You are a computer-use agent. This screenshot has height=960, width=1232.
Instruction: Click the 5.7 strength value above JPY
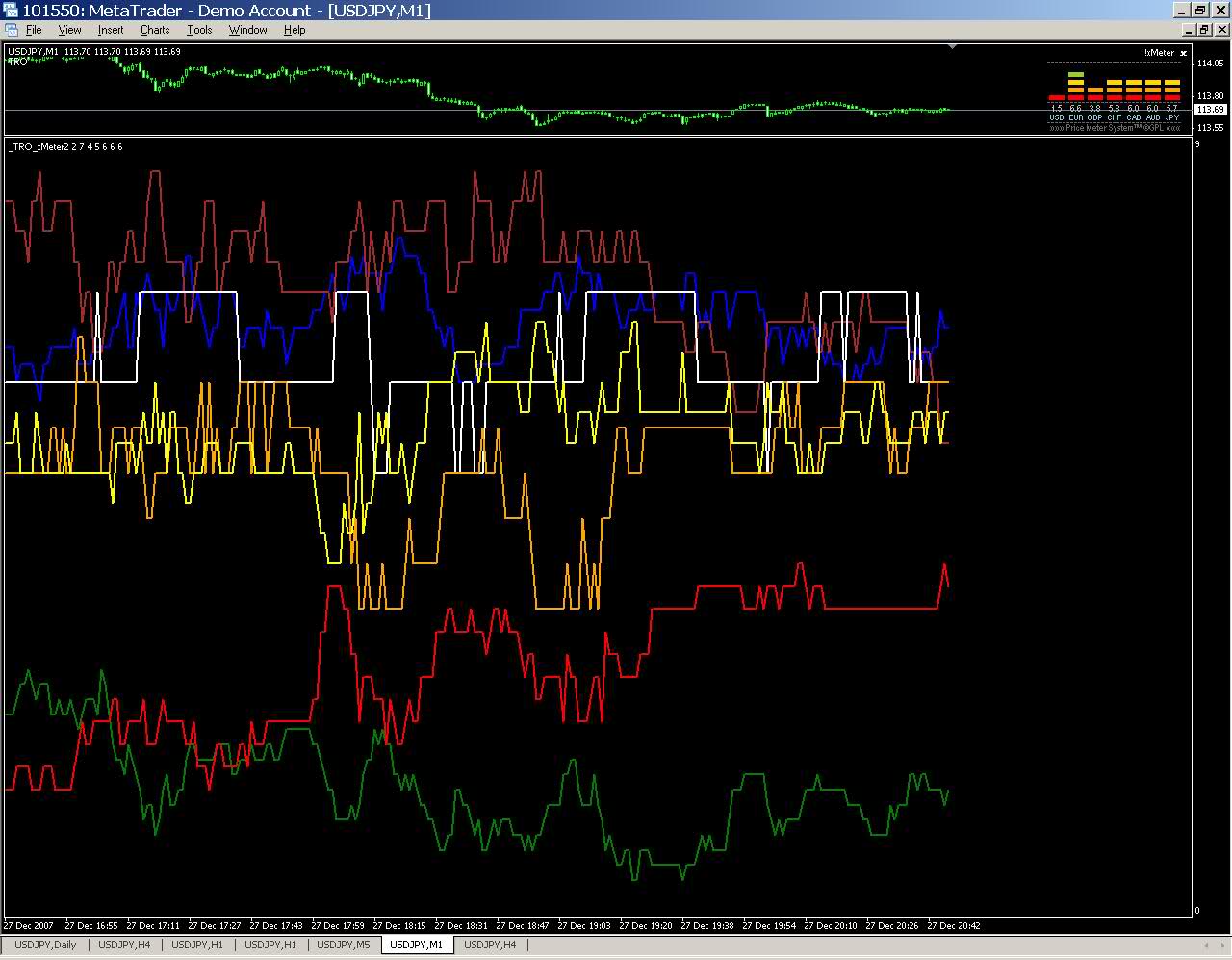point(1172,109)
